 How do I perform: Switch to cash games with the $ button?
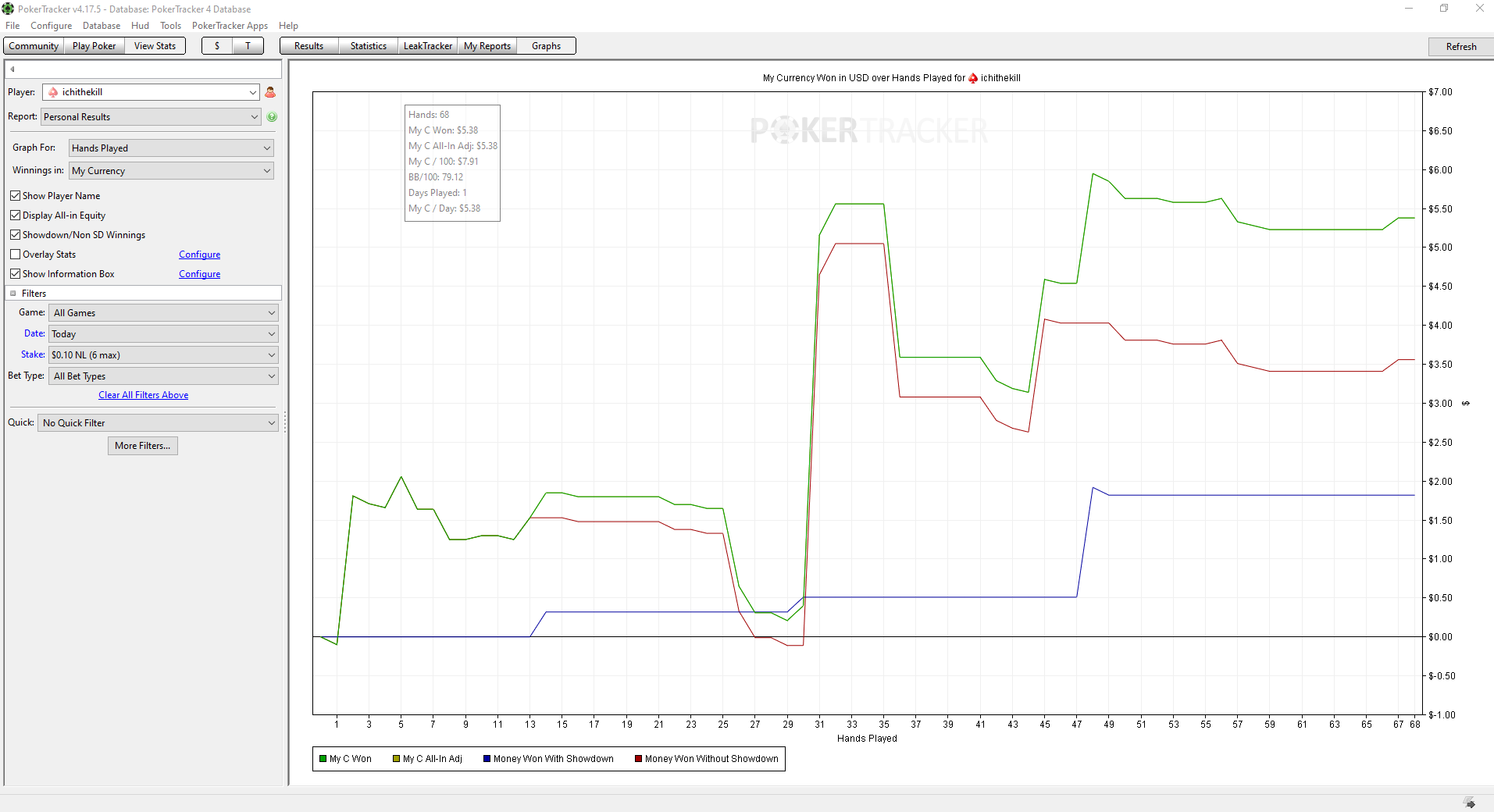[x=217, y=46]
